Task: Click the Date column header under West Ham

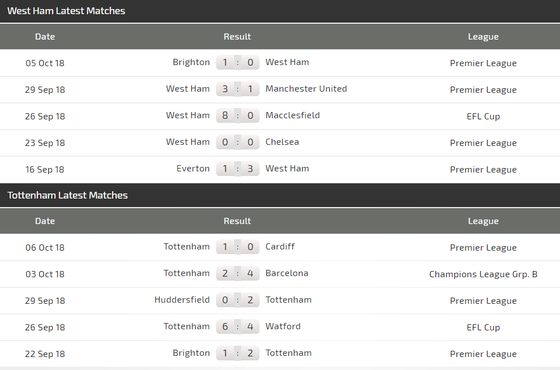Action: coord(45,36)
